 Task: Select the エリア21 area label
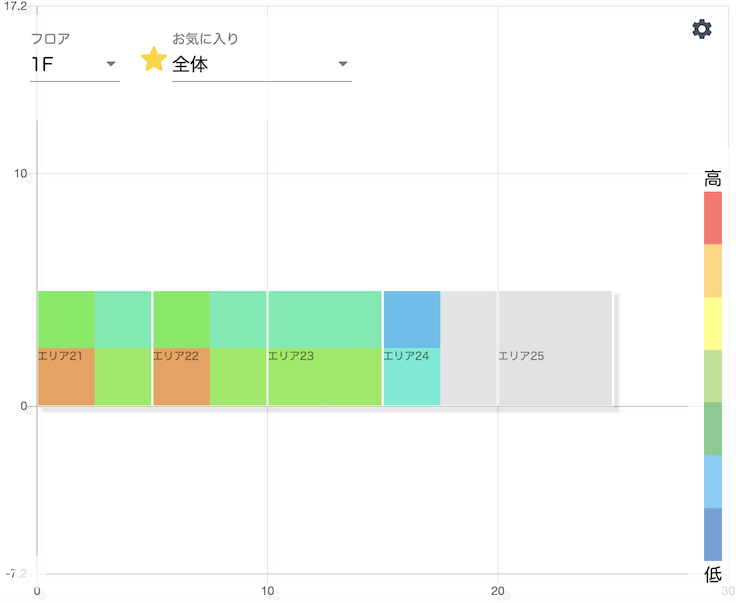coord(60,356)
